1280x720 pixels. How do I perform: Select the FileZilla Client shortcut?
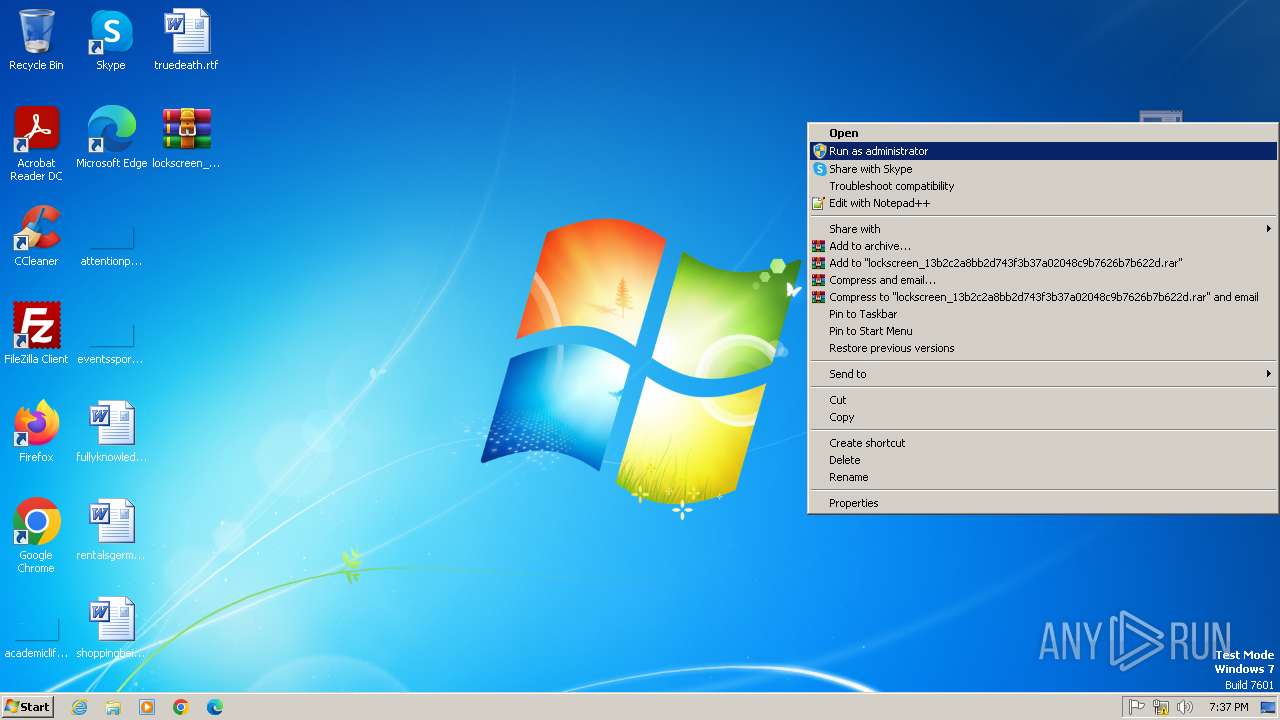pyautogui.click(x=36, y=334)
